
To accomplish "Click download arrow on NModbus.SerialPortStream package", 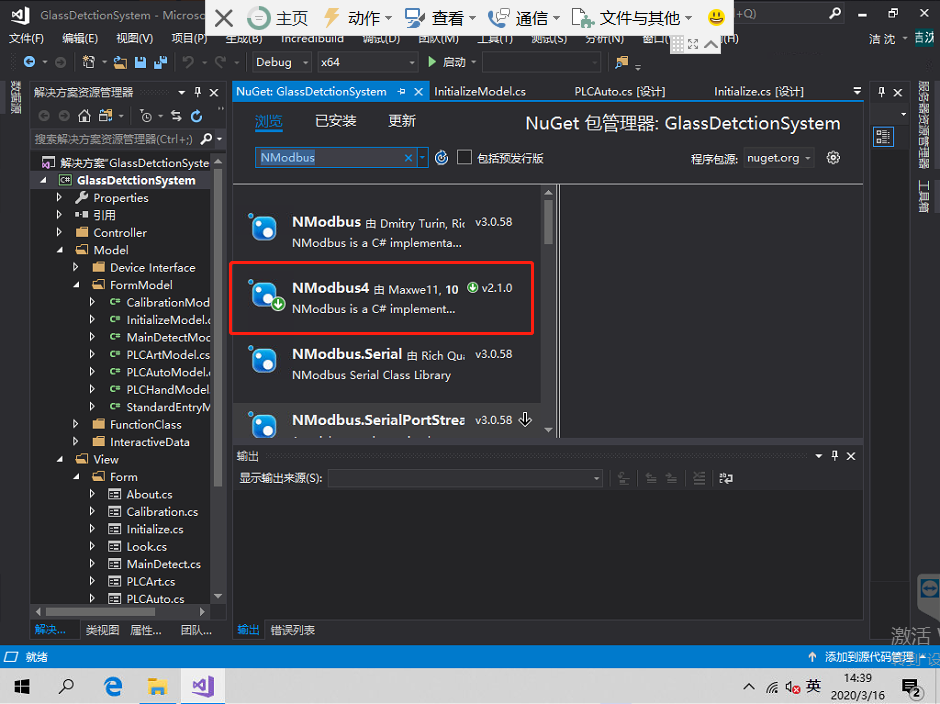I will pyautogui.click(x=525, y=419).
